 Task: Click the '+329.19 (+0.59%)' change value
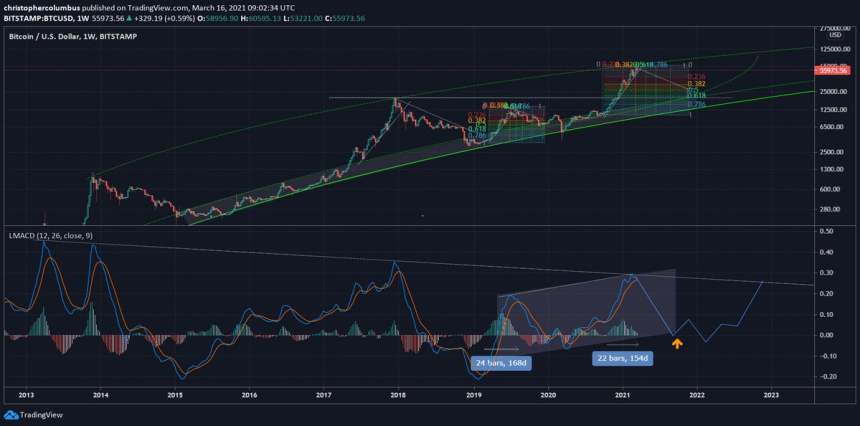pos(163,19)
